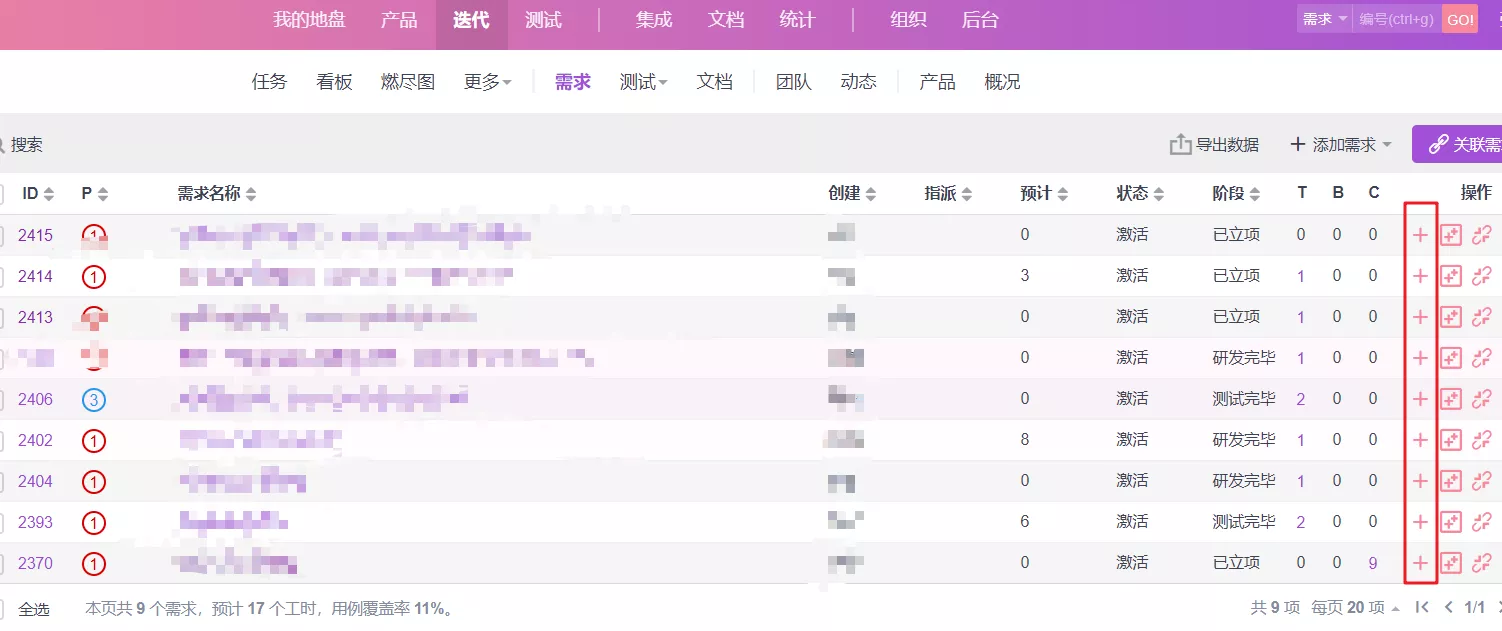This screenshot has height=631, width=1502.
Task: Open the 添加需求 dropdown
Action: tap(1341, 145)
